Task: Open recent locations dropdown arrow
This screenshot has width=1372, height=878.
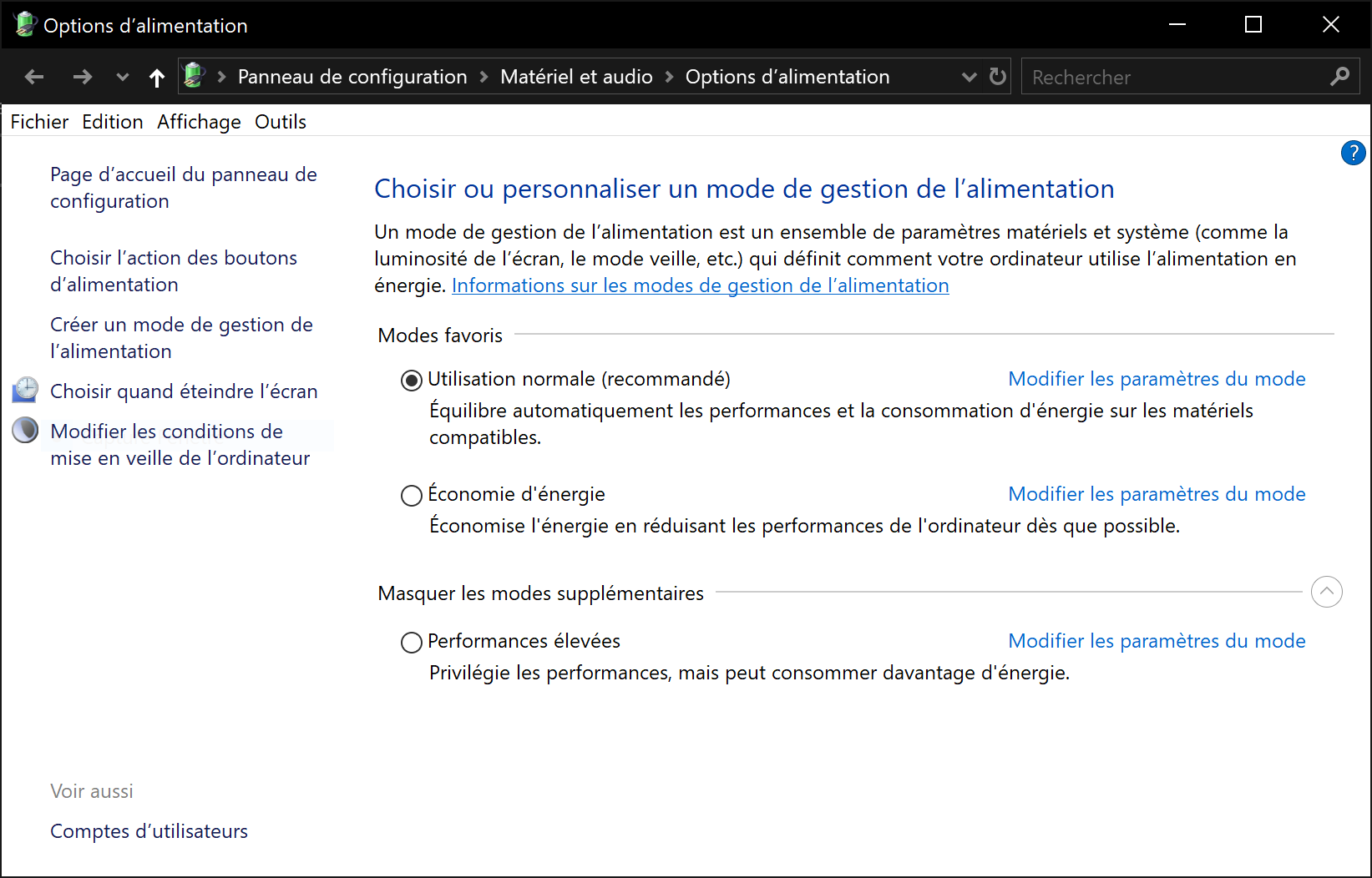Action: pos(123,78)
